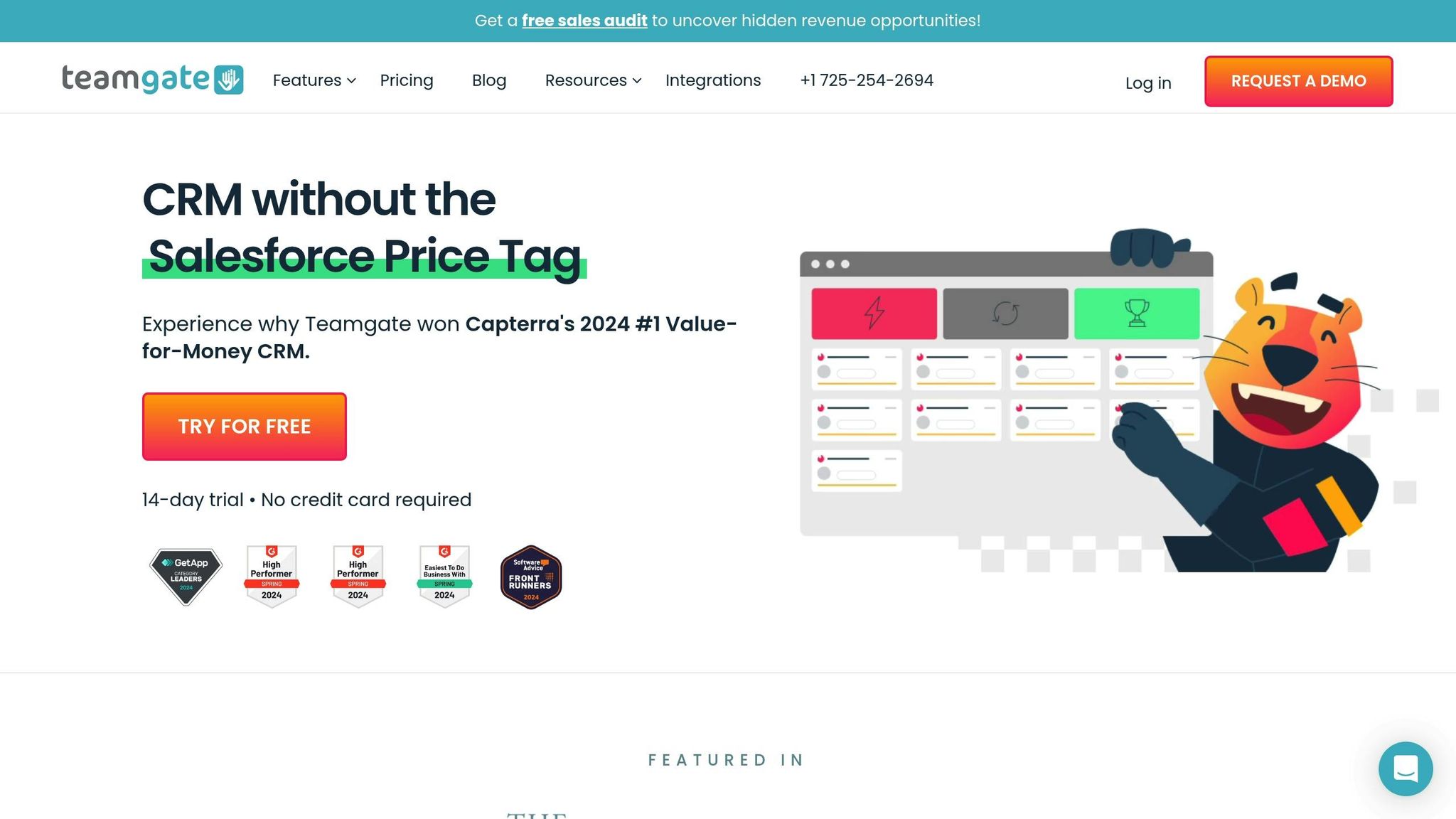Navigate to the Blog section

tap(488, 80)
